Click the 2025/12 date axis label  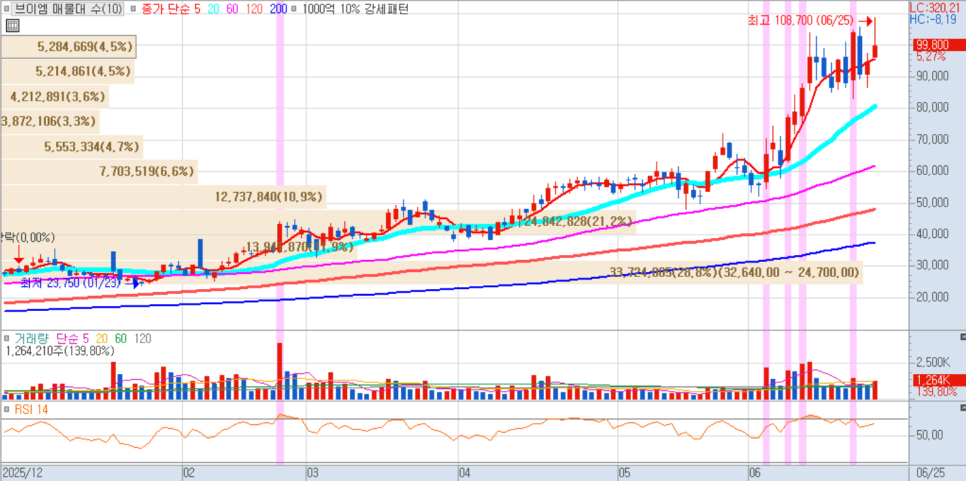tap(22, 472)
